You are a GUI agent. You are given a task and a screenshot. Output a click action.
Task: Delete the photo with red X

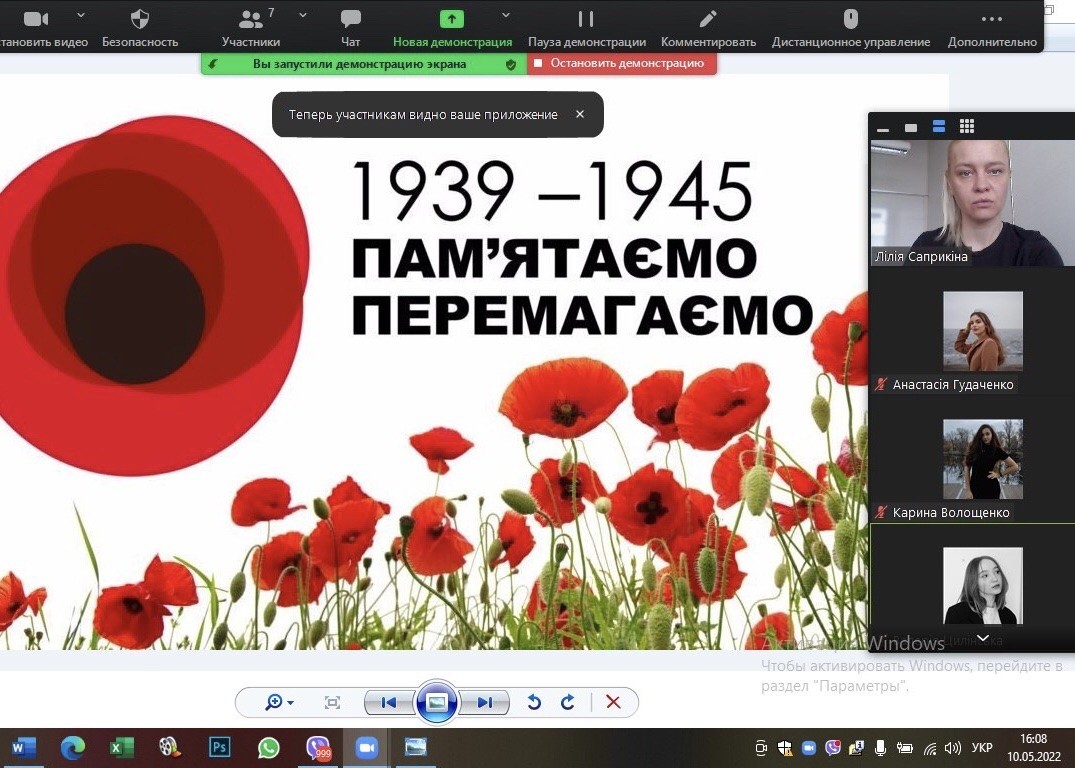point(614,702)
